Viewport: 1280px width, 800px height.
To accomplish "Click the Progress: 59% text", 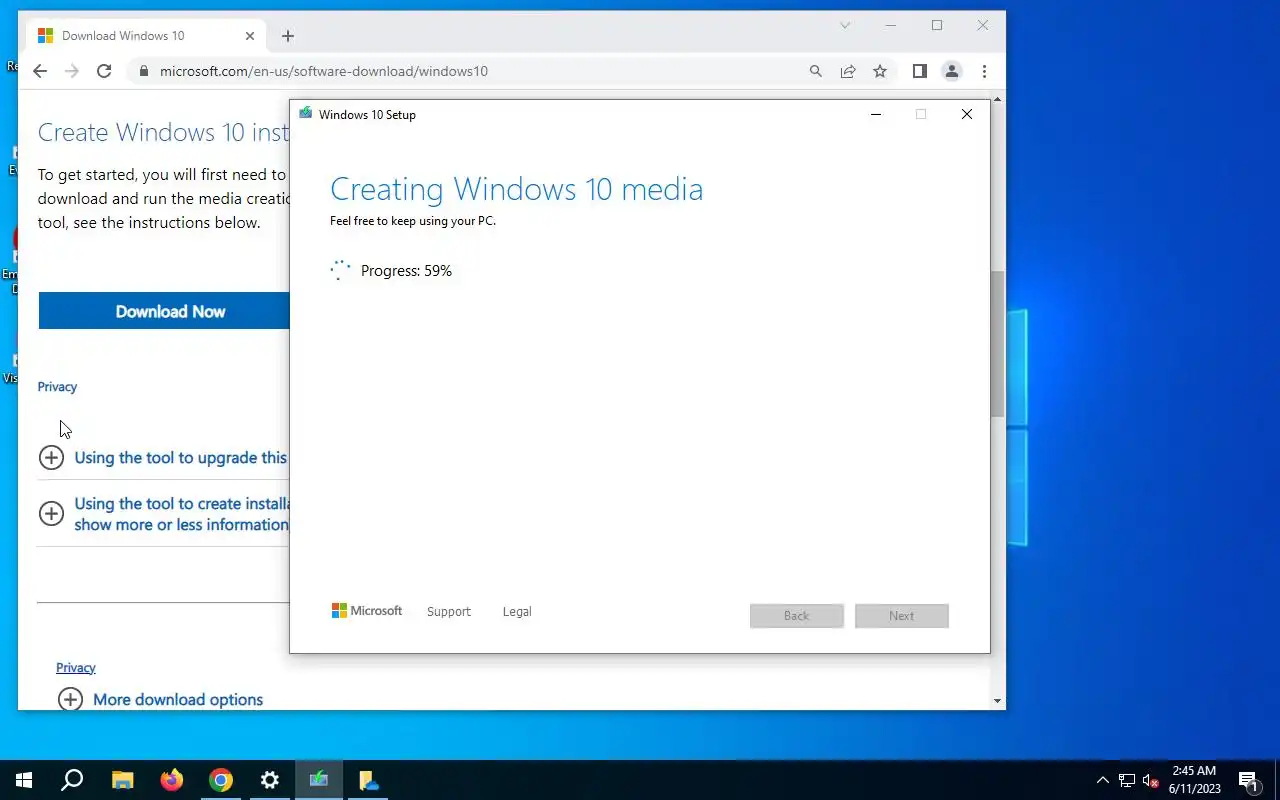I will tap(406, 271).
